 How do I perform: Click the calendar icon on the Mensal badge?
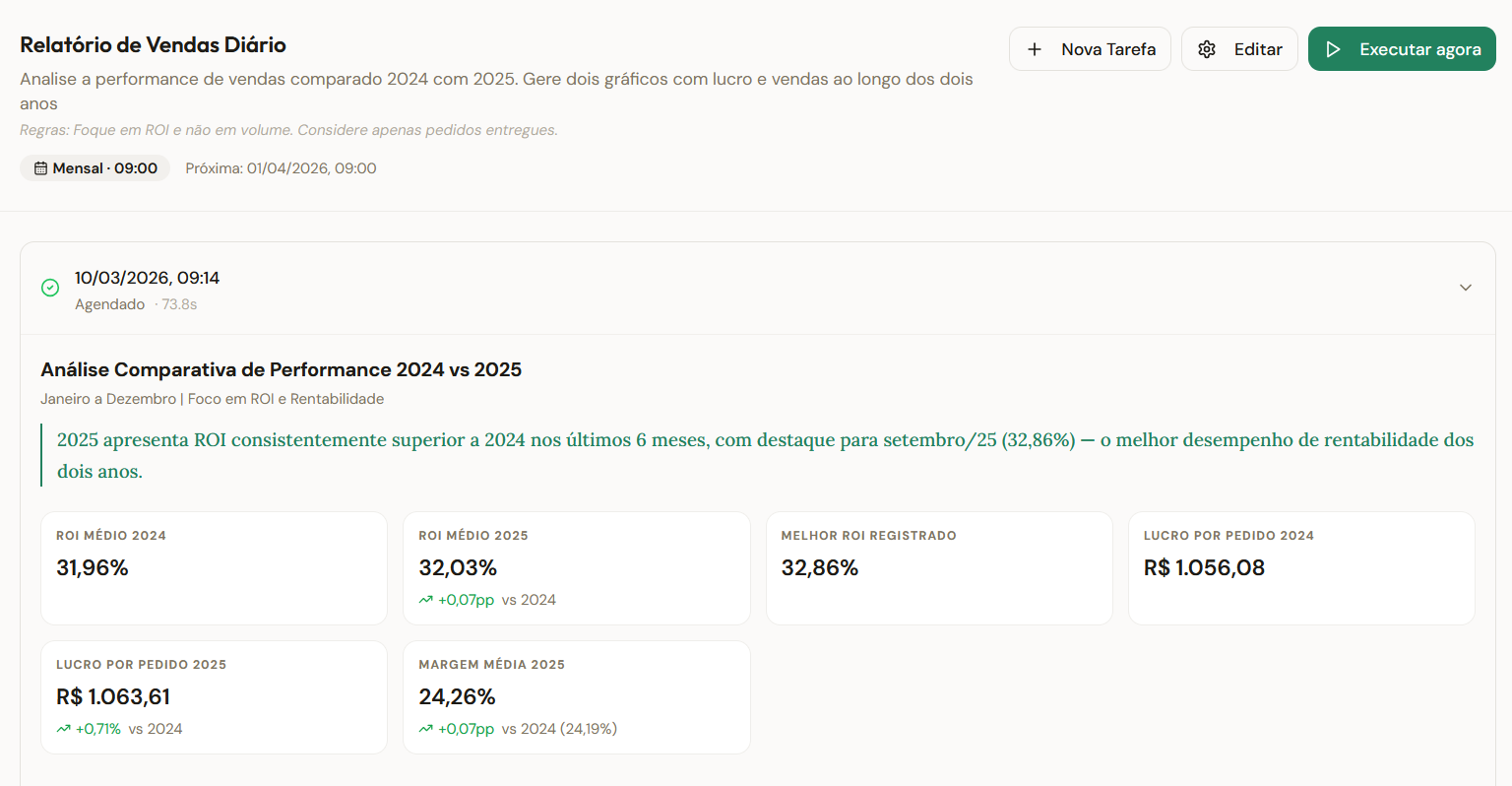pos(40,167)
